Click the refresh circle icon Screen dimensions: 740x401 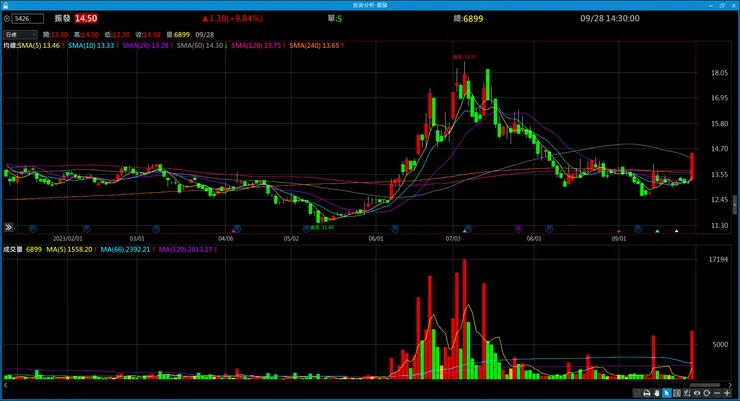[706, 393]
